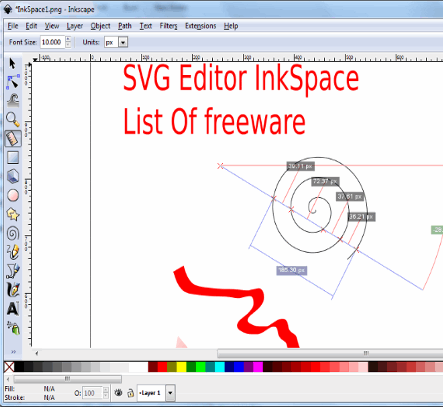Open the Path menu

pos(125,26)
